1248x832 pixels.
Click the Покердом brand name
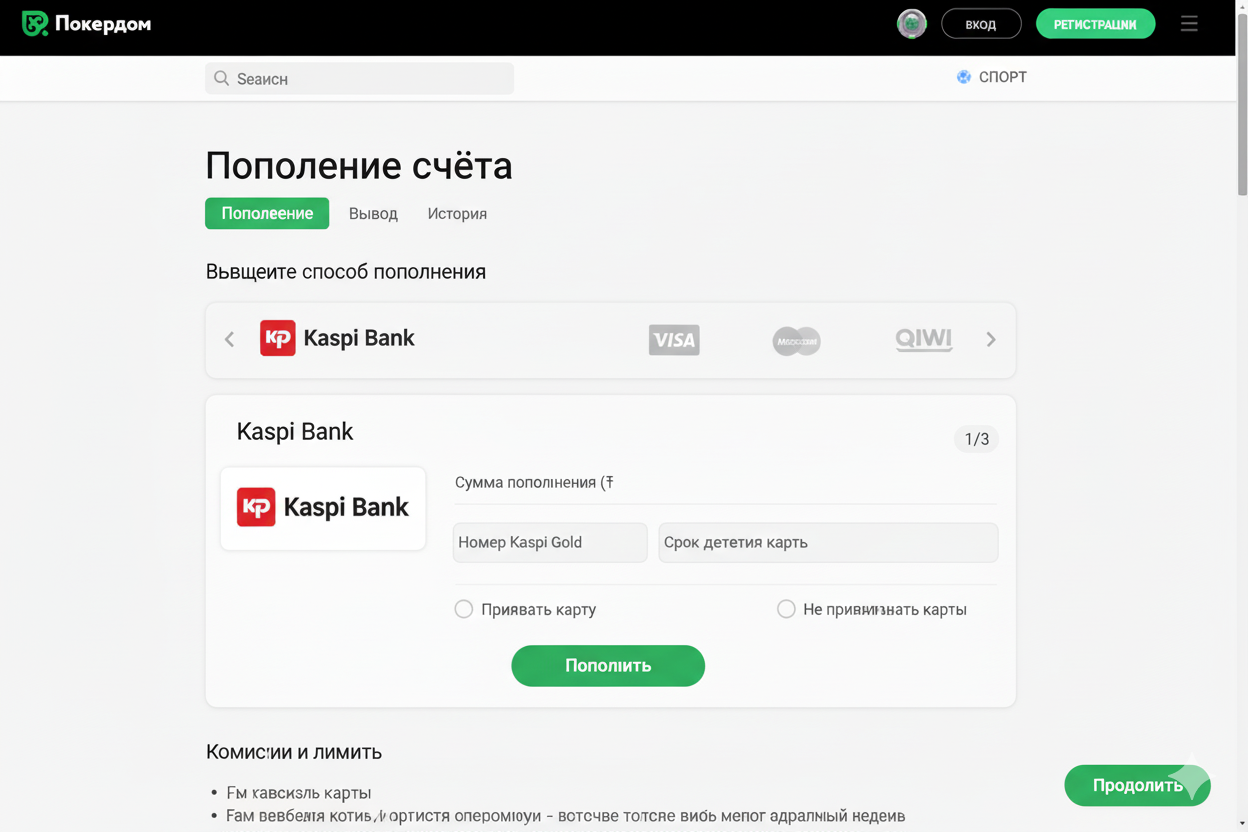[x=103, y=24]
